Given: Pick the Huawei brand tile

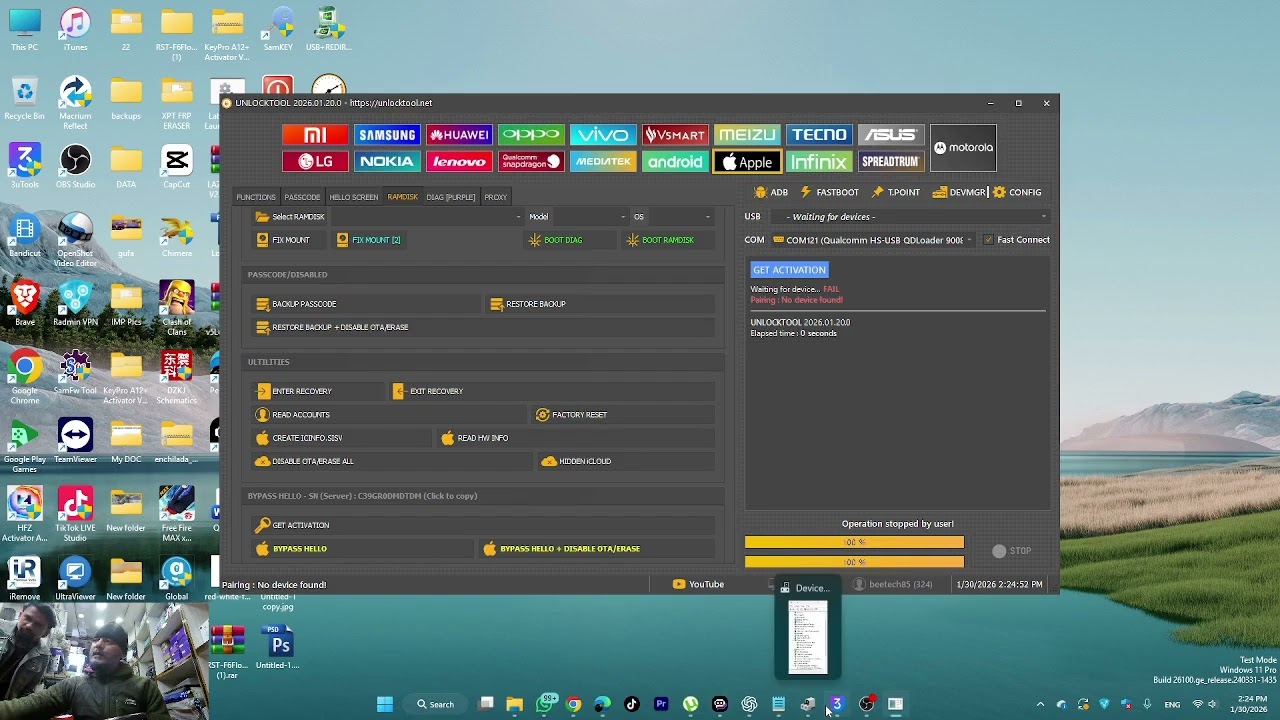Looking at the screenshot, I should click(459, 135).
